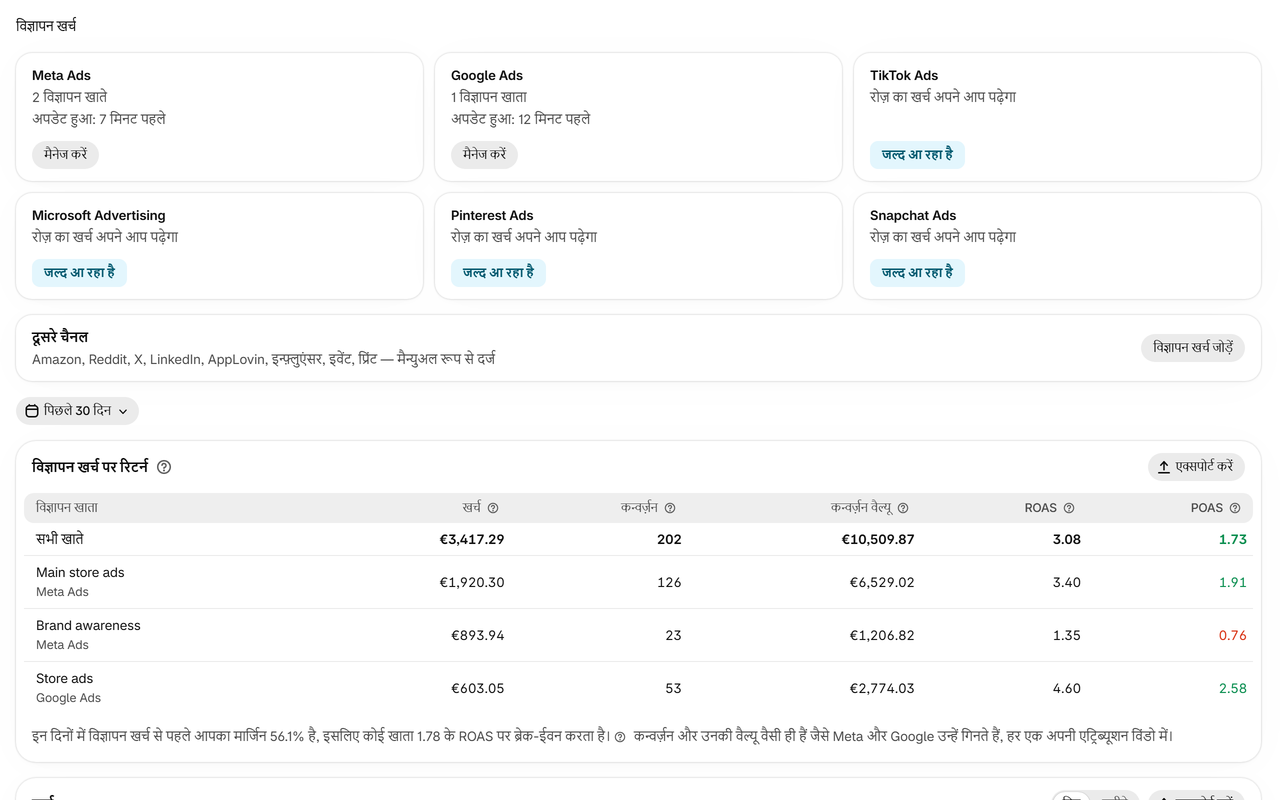The width and height of the screenshot is (1280, 800).
Task: Click help icon after the break-even ROAS note
Action: click(620, 737)
